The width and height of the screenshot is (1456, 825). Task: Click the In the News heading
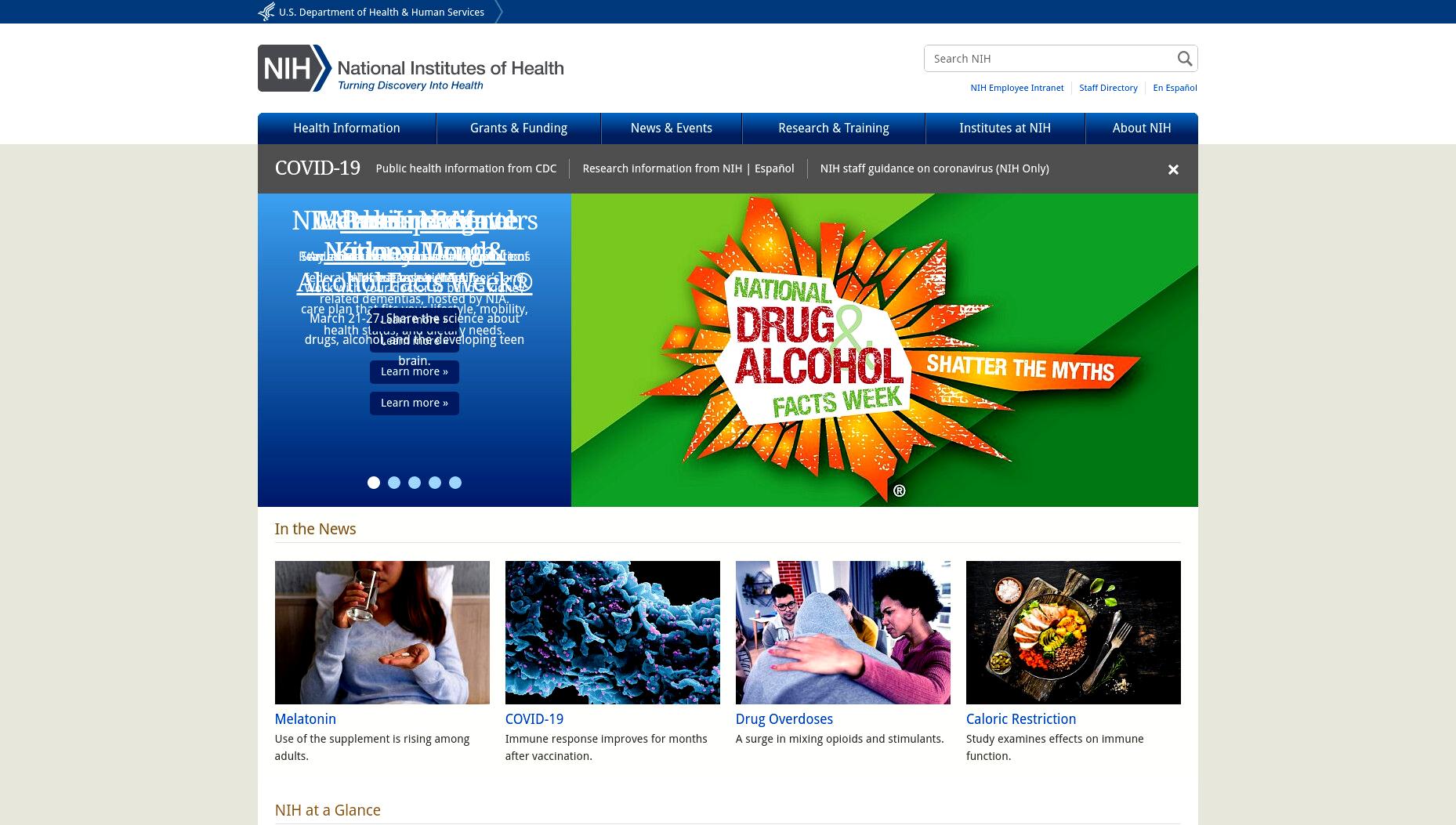[315, 529]
